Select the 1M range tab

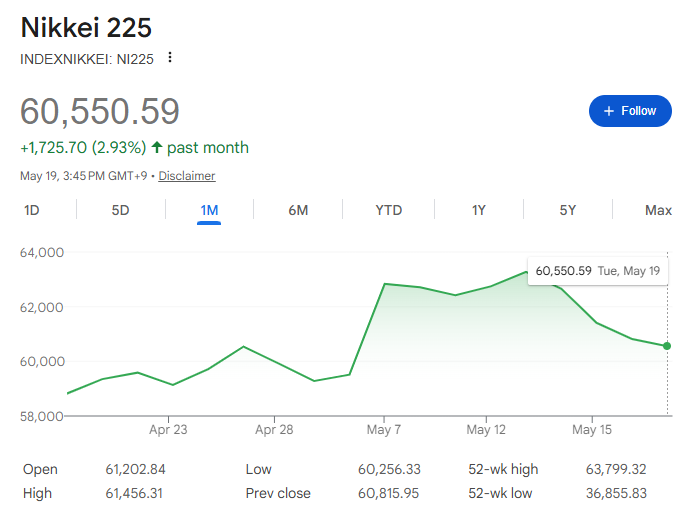coord(209,210)
